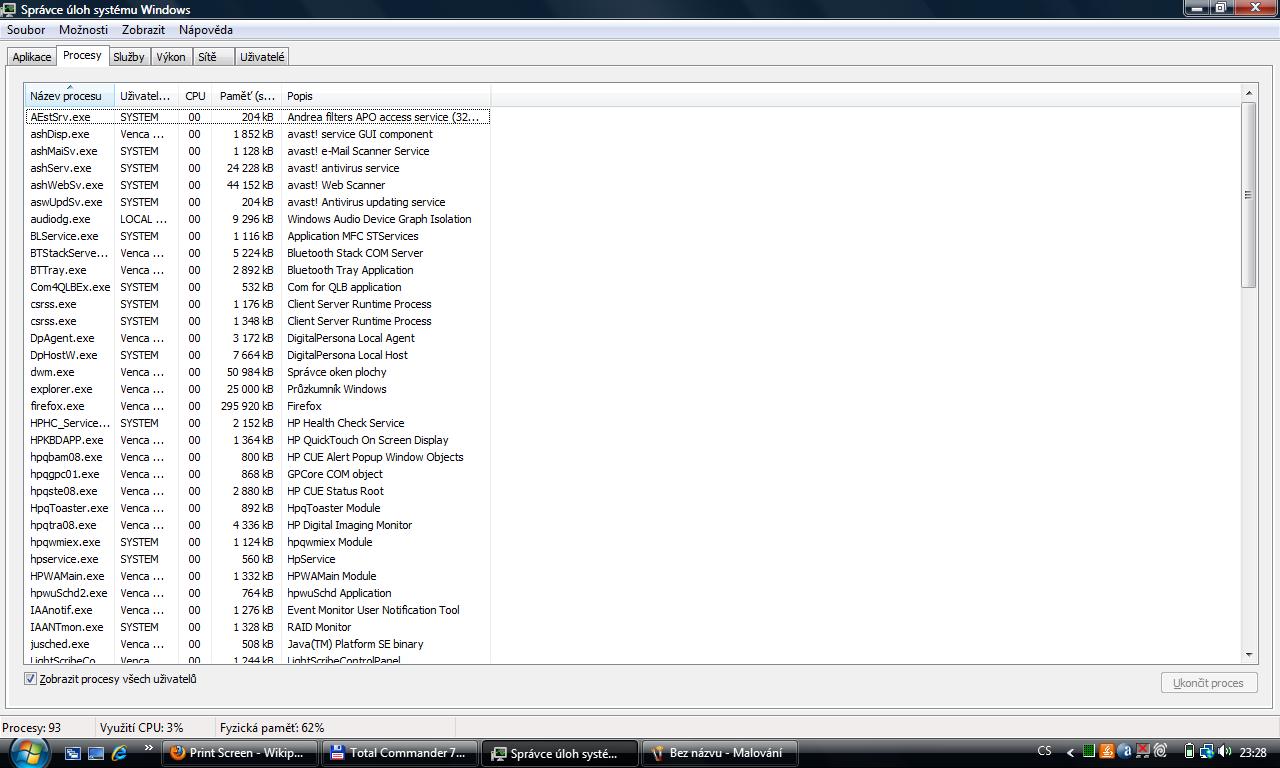Screen dimensions: 1280x768
Task: Open the Nápověda menu
Action: pos(205,30)
